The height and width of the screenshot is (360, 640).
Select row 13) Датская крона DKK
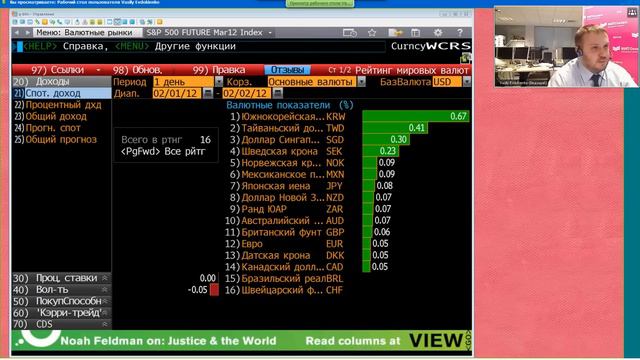[x=285, y=255]
